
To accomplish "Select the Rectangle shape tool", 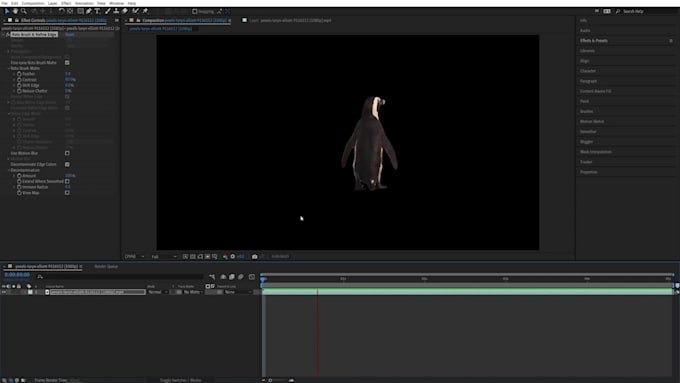I will point(80,11).
